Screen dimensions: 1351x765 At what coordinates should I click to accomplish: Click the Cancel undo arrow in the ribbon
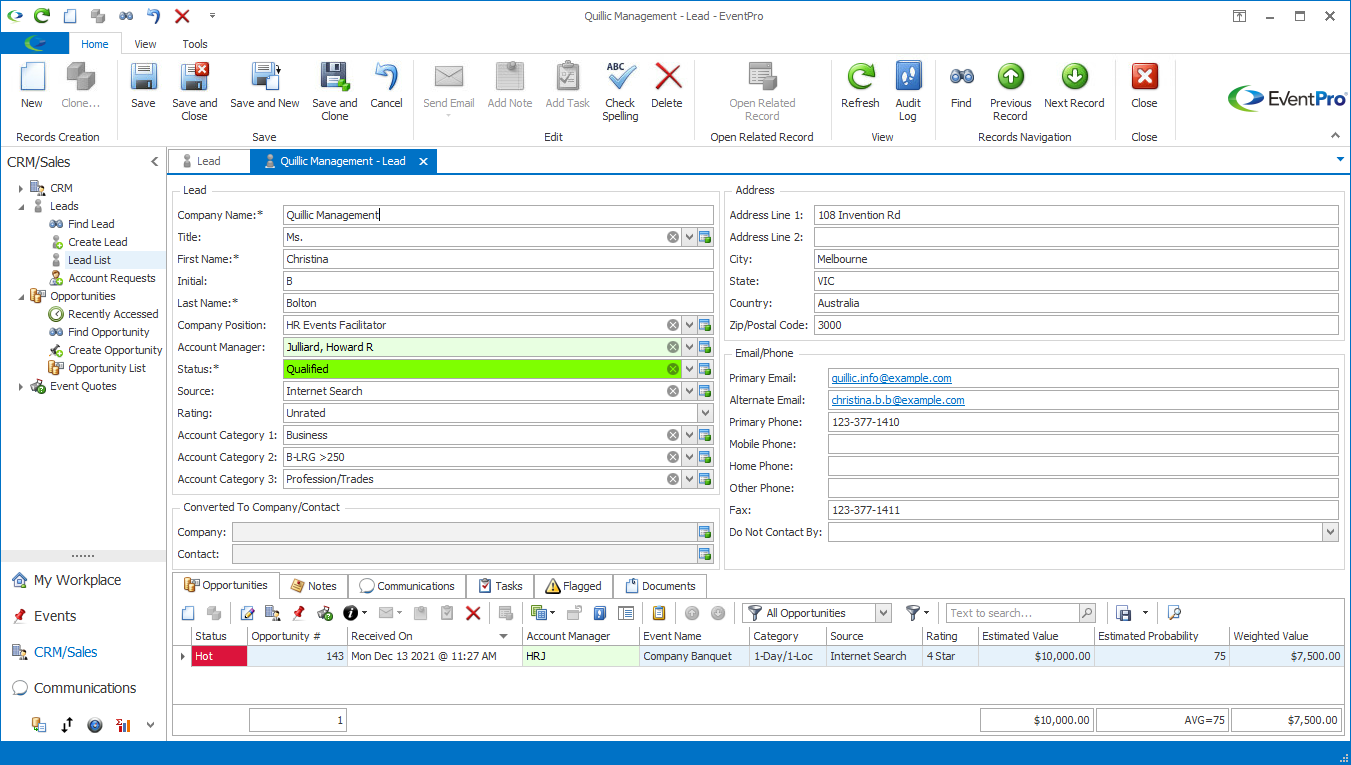tap(386, 78)
